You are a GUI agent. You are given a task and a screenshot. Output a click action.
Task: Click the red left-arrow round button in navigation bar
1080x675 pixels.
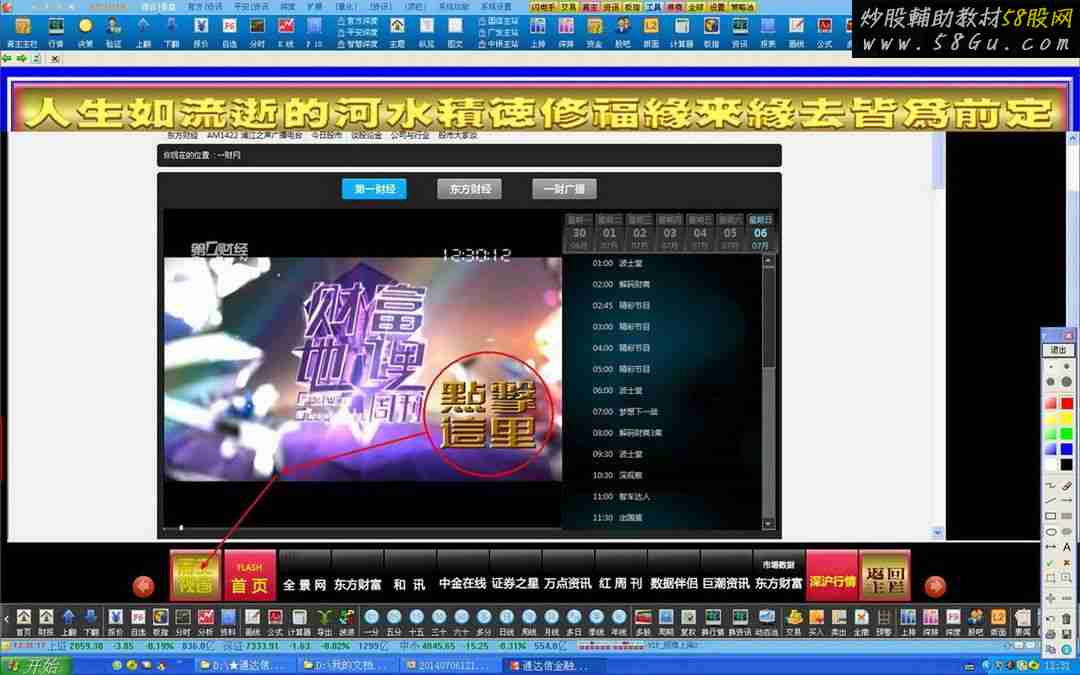pos(143,586)
